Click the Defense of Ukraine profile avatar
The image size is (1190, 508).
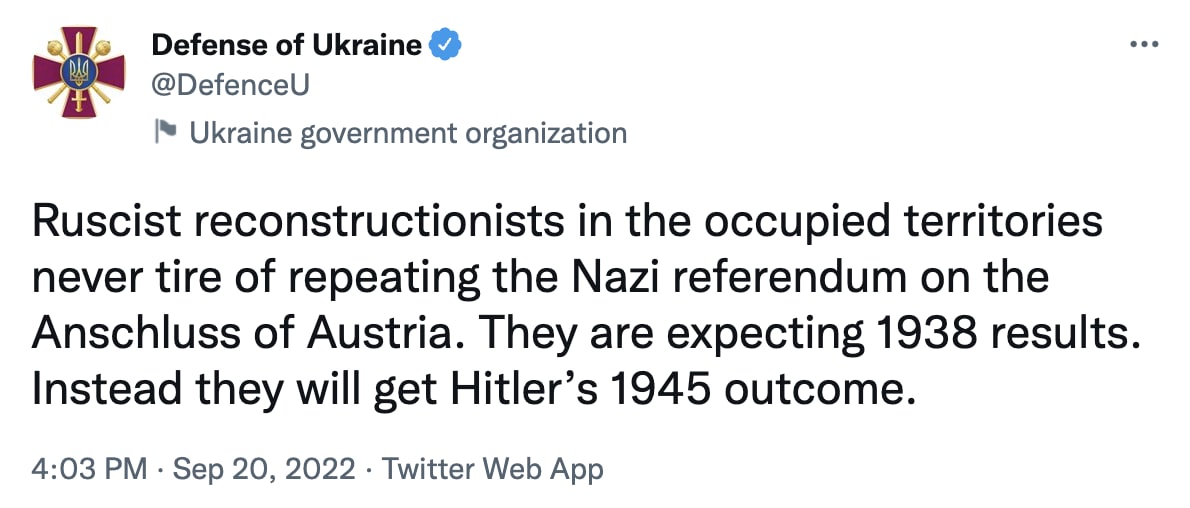pos(79,72)
